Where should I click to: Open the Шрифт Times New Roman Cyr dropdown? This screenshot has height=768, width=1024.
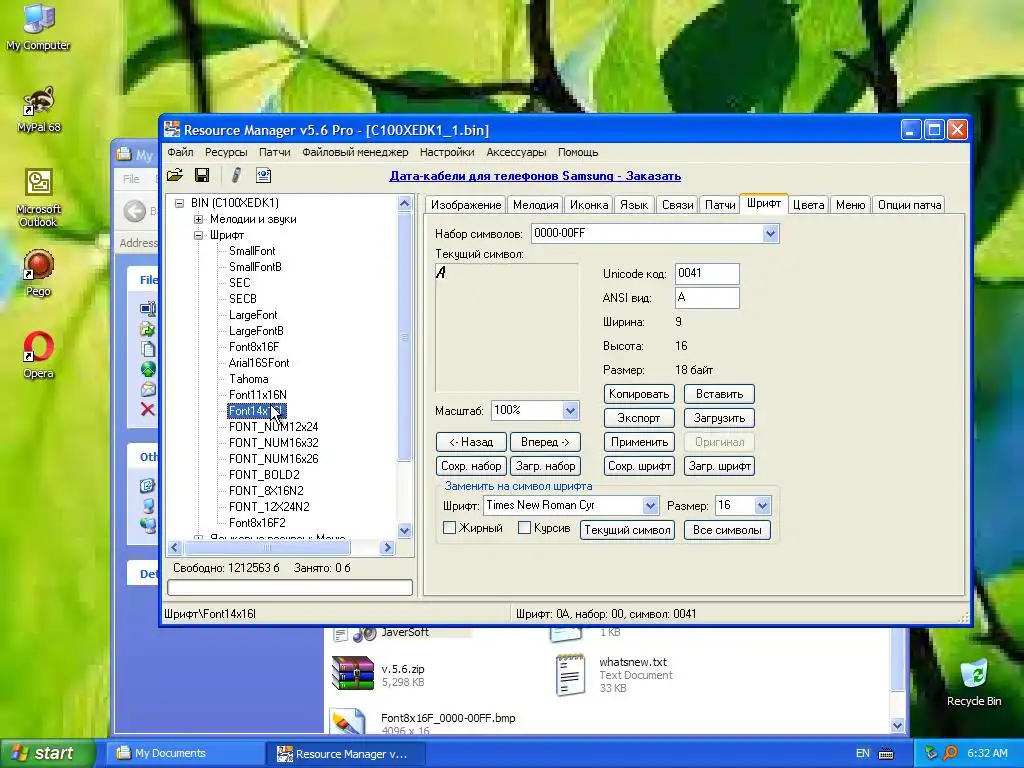650,505
